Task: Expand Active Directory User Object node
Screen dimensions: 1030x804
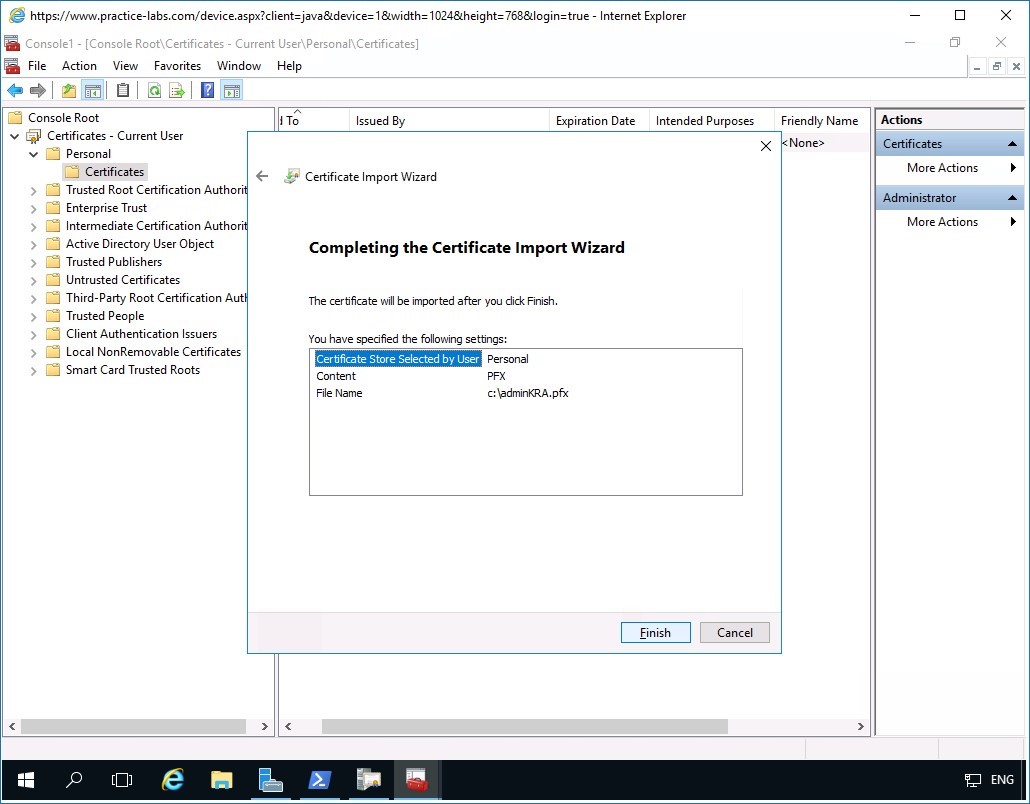Action: click(34, 244)
